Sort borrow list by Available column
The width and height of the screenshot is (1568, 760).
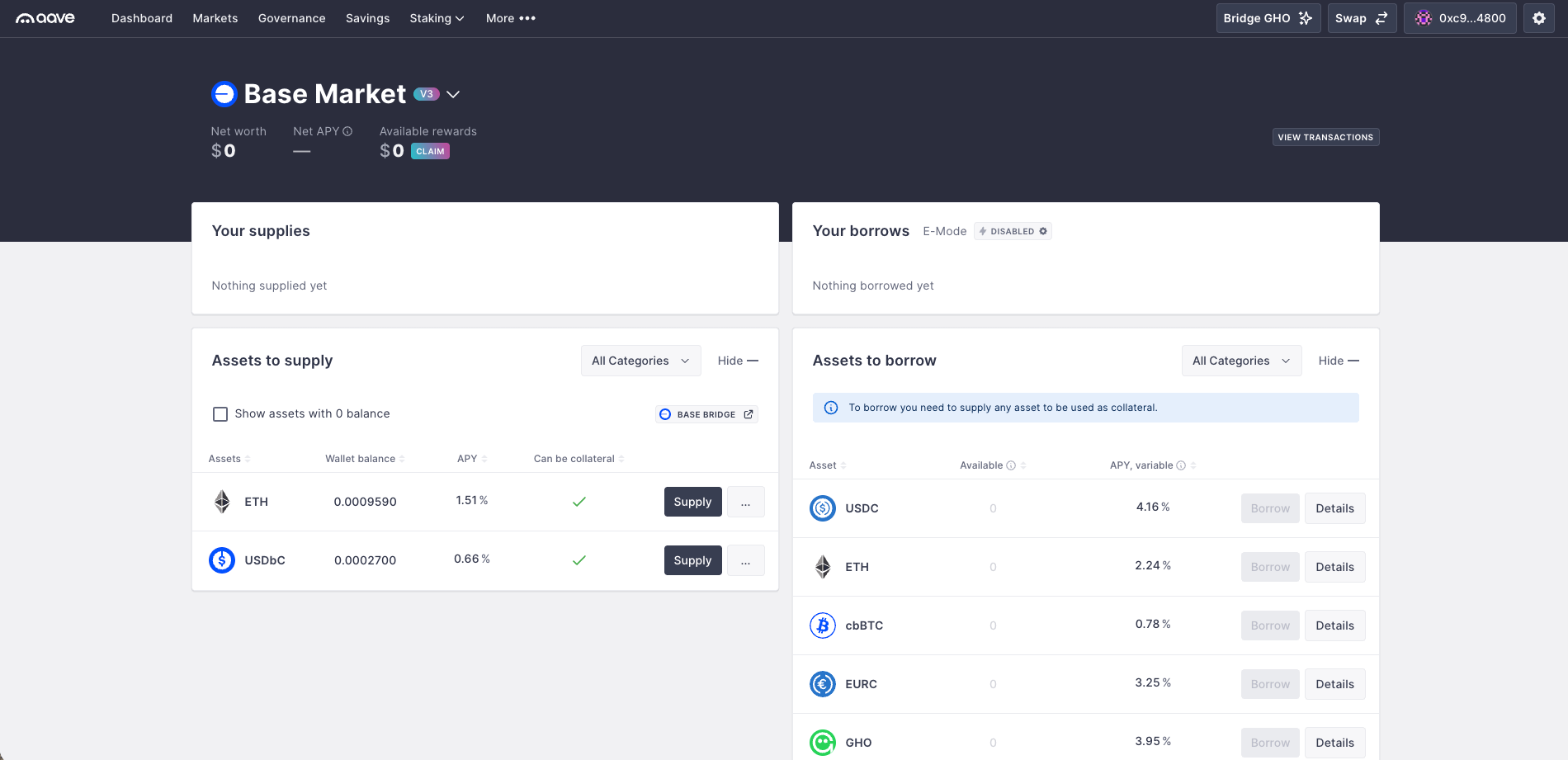point(993,465)
